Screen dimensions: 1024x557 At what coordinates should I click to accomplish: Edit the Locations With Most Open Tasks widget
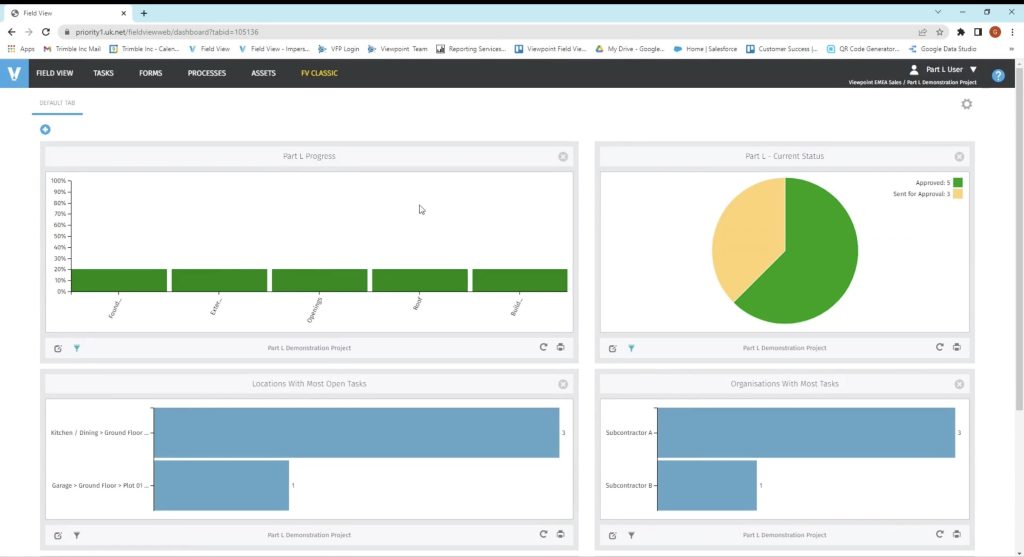coord(58,535)
